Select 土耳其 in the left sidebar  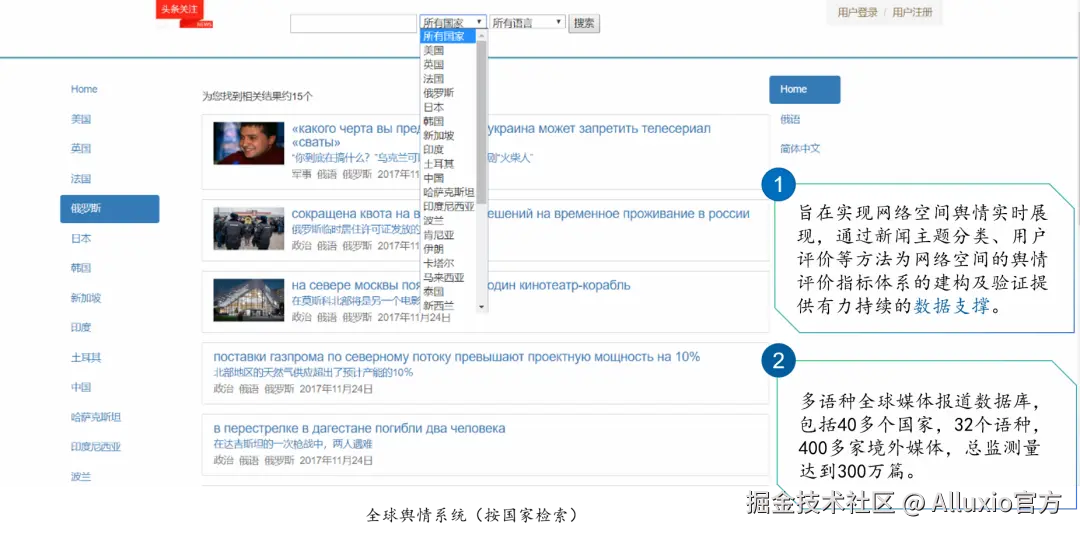click(x=86, y=358)
